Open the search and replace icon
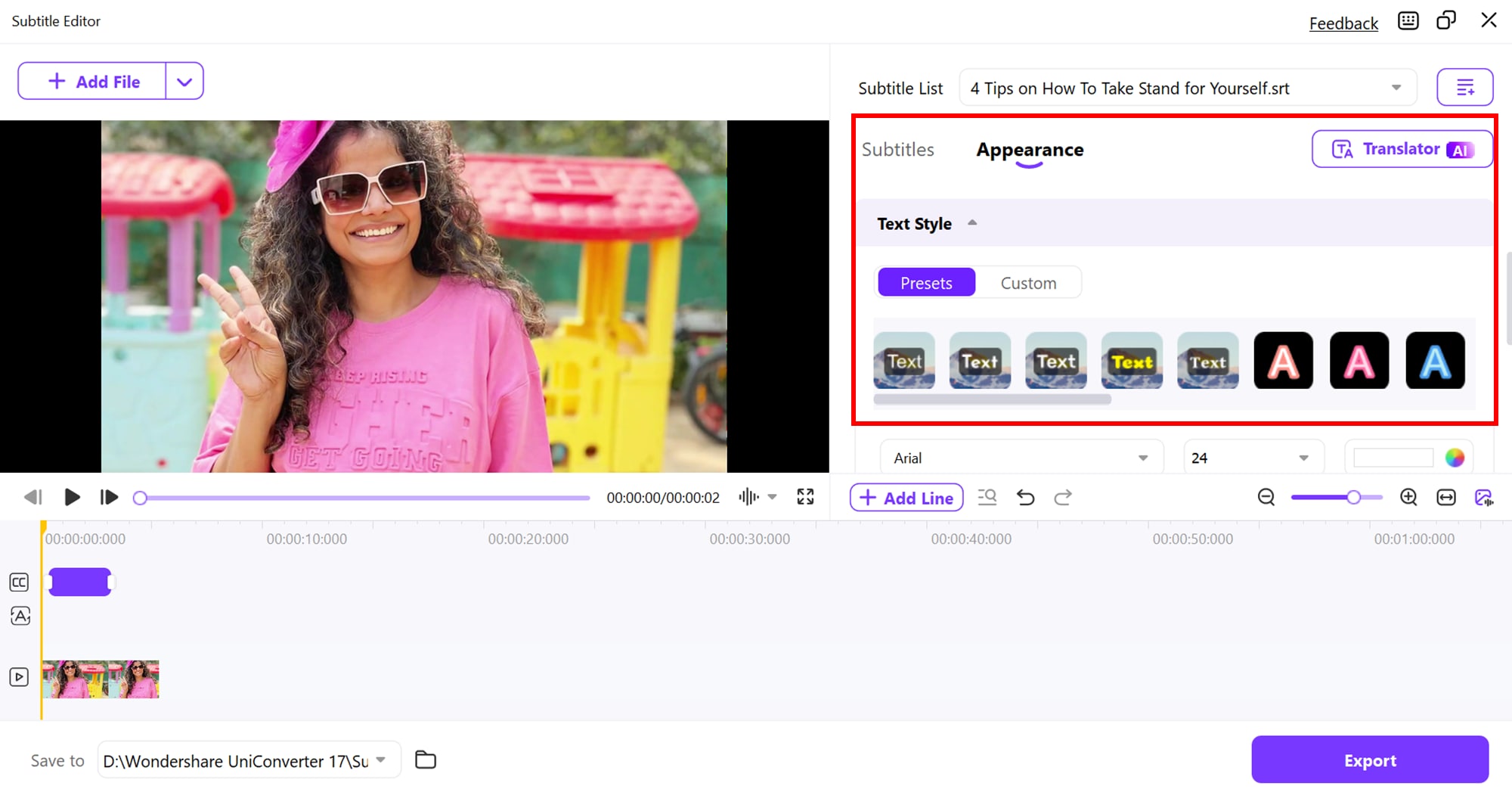 987,497
